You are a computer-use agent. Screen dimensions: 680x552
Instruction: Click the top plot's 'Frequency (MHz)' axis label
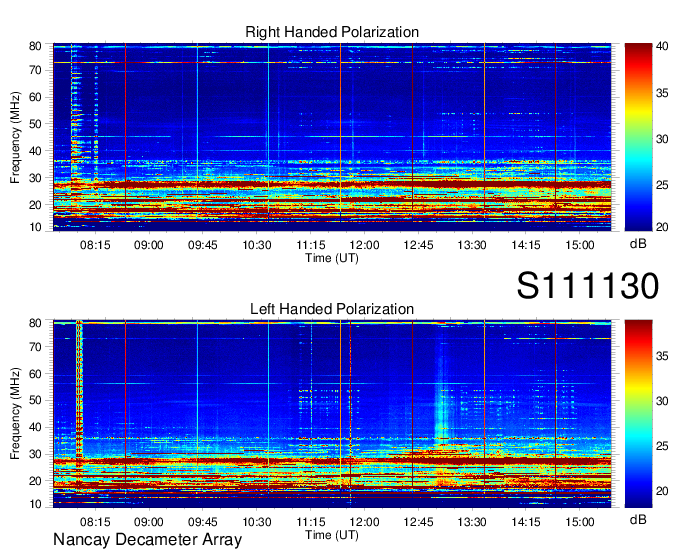point(15,137)
